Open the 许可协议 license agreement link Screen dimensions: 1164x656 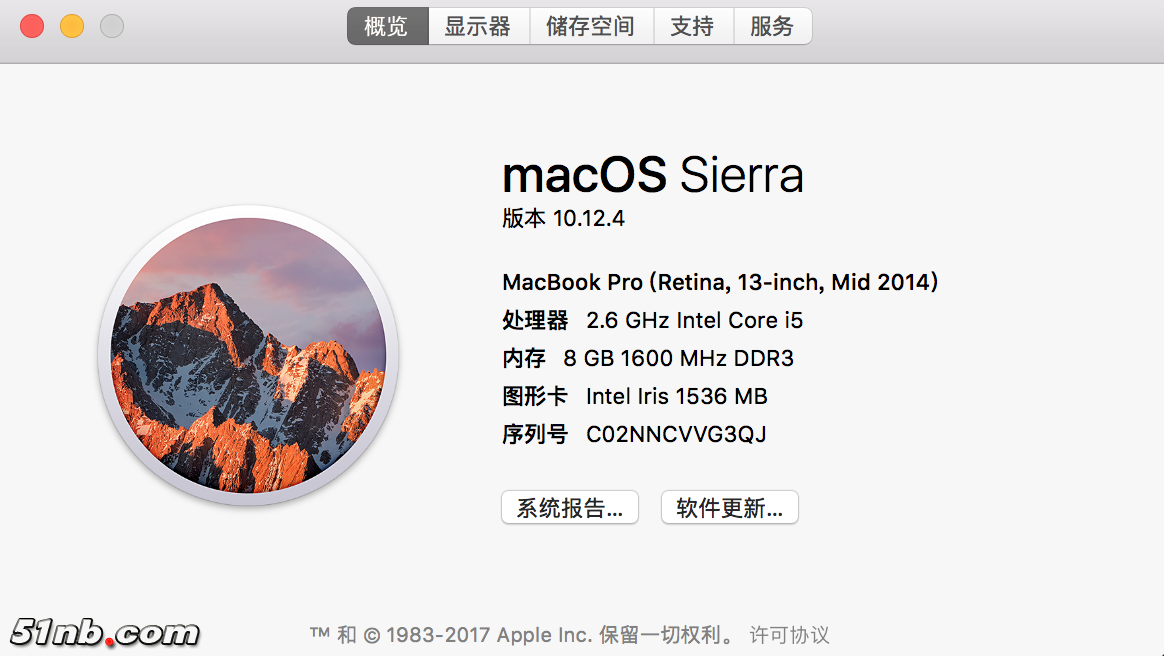(x=790, y=635)
